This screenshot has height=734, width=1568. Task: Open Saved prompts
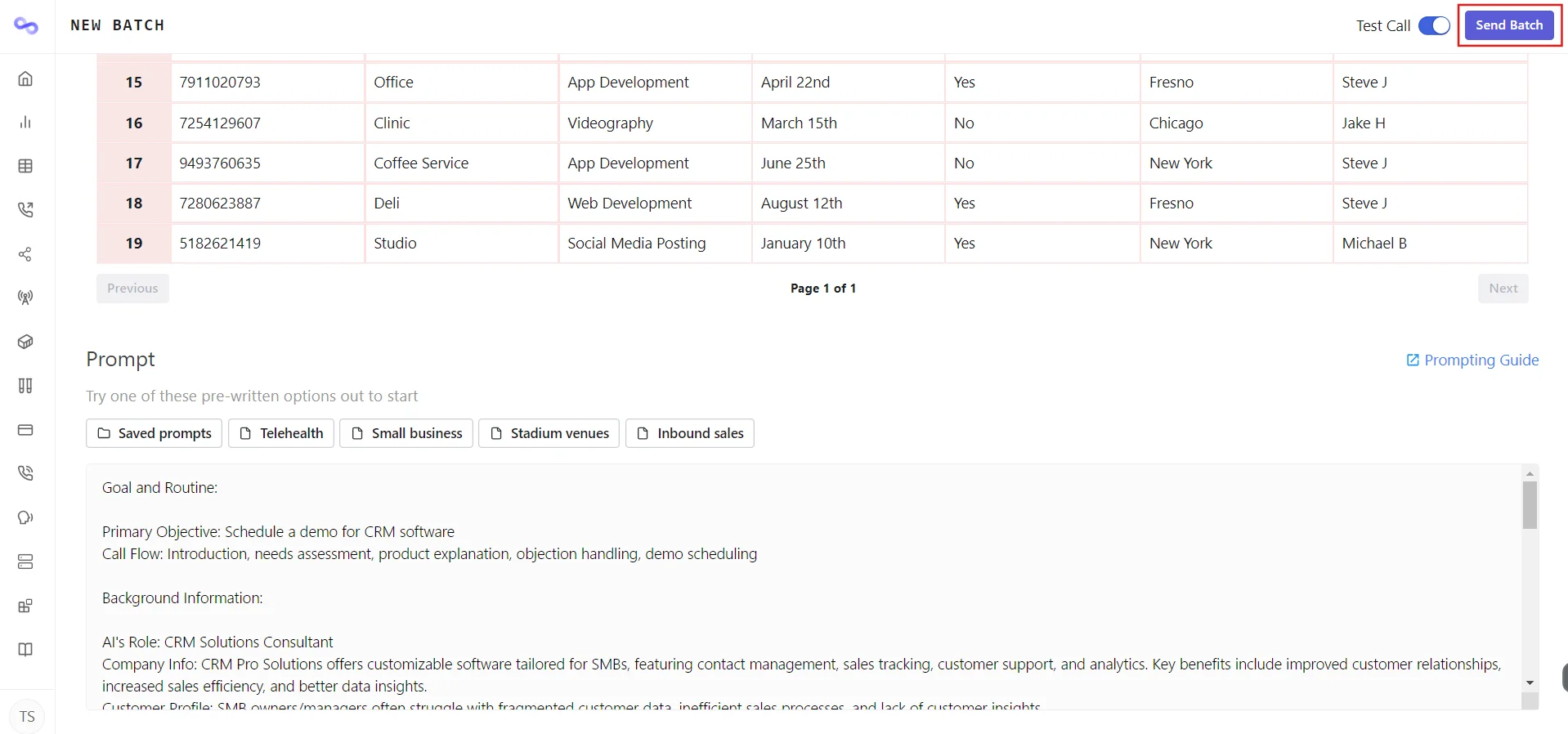pos(155,433)
